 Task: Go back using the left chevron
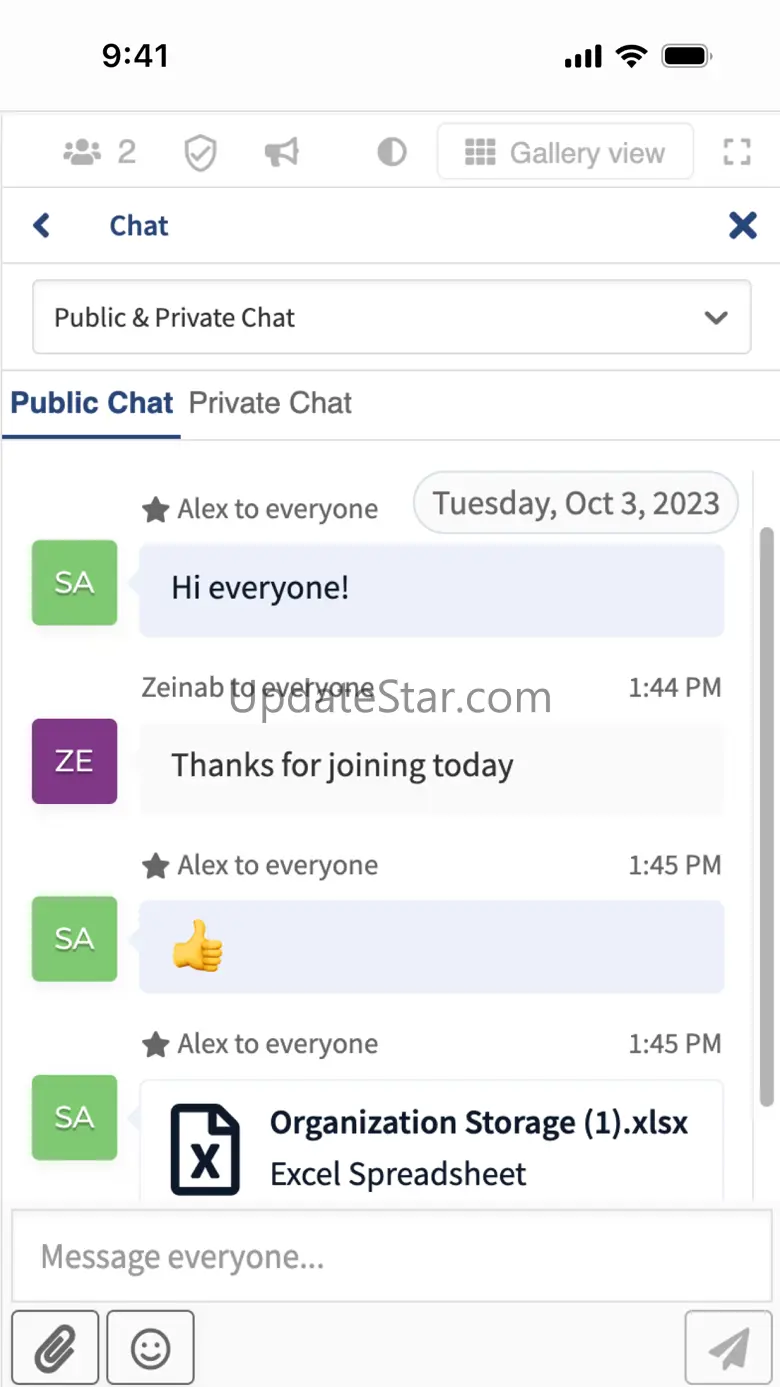(42, 226)
